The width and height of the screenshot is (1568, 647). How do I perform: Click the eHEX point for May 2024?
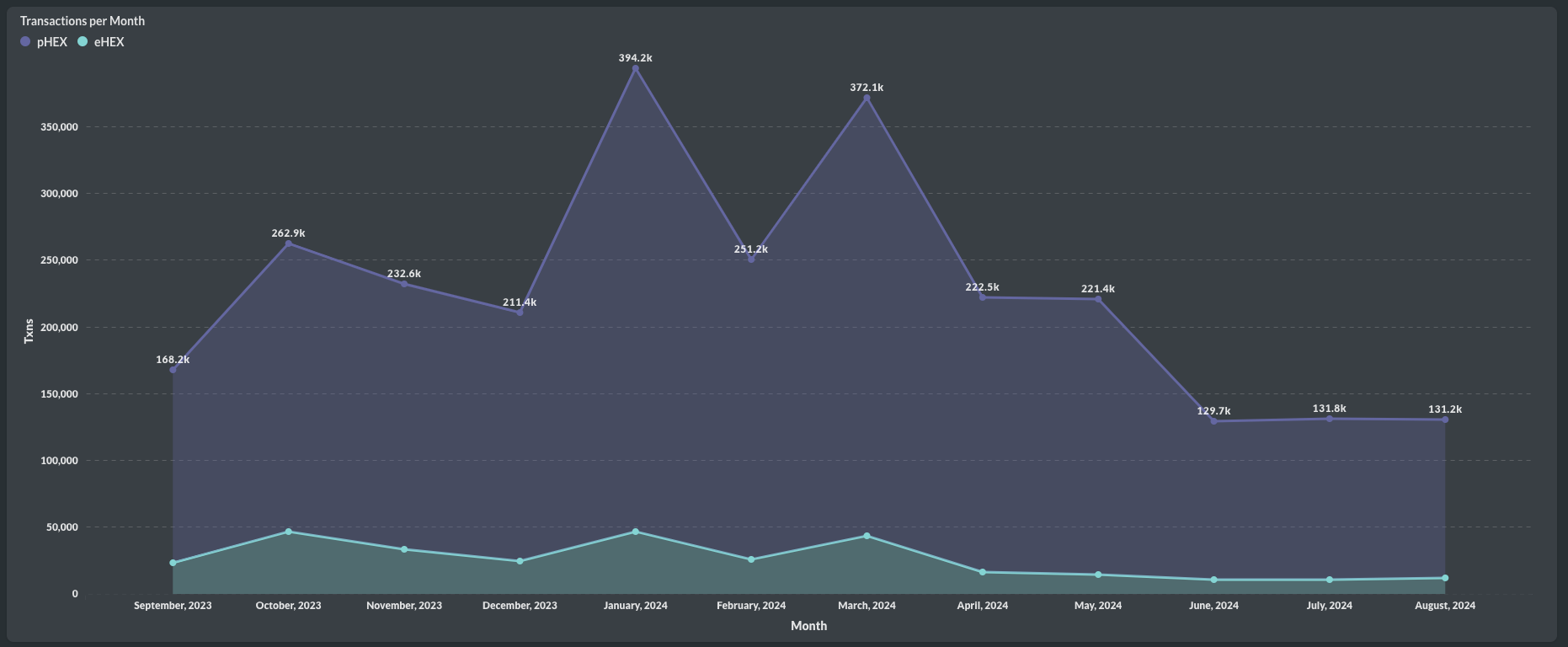(1098, 575)
